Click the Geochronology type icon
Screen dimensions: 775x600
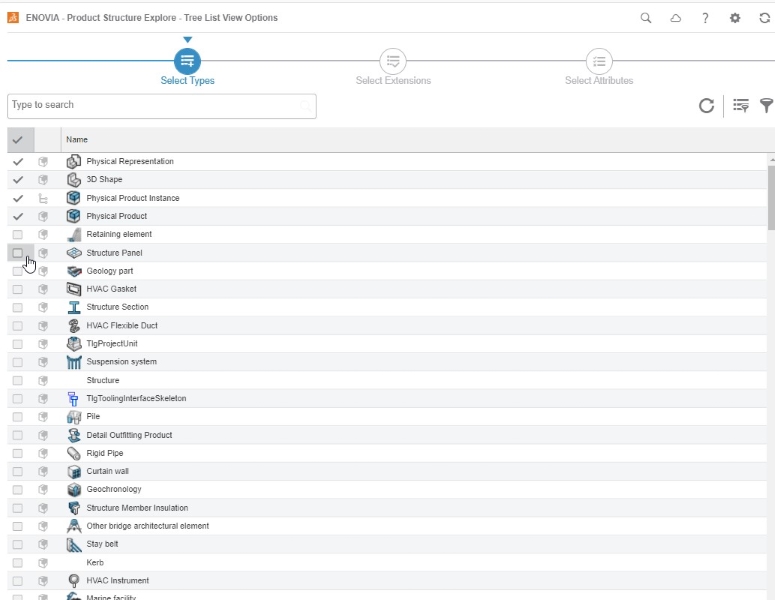coord(74,489)
